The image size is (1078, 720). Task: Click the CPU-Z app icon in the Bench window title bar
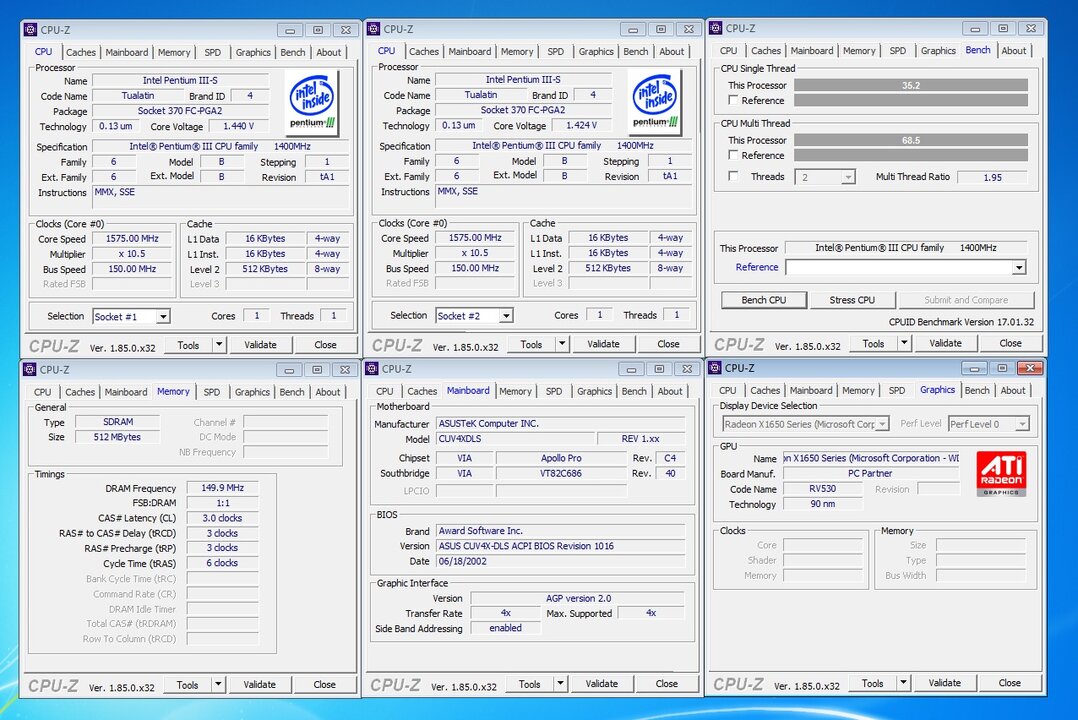coord(716,28)
